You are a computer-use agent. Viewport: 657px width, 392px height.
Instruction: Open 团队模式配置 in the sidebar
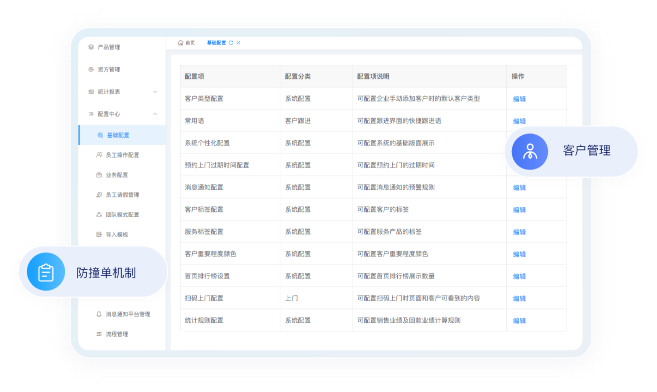pyautogui.click(x=122, y=214)
